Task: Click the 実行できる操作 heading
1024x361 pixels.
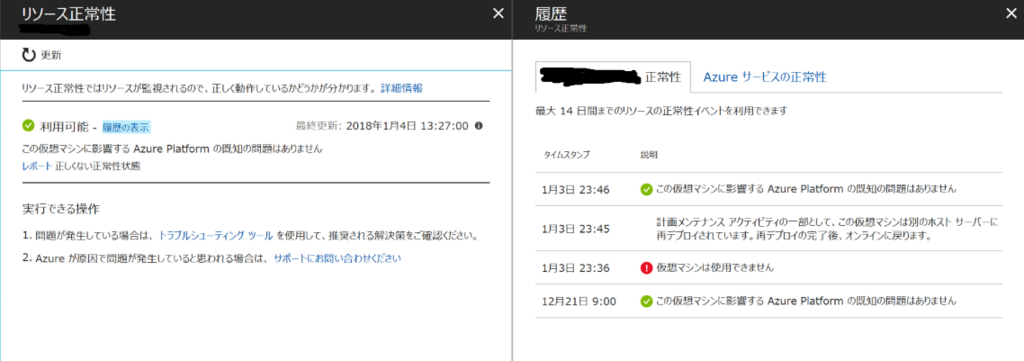Action: [x=61, y=209]
